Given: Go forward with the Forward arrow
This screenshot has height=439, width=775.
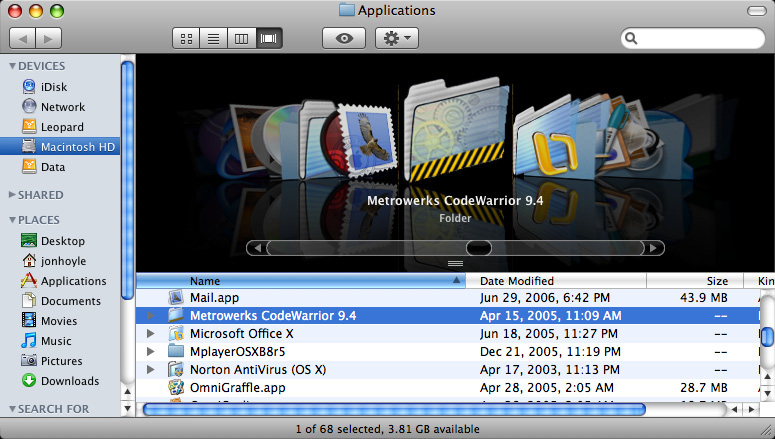Looking at the screenshot, I should 48,39.
